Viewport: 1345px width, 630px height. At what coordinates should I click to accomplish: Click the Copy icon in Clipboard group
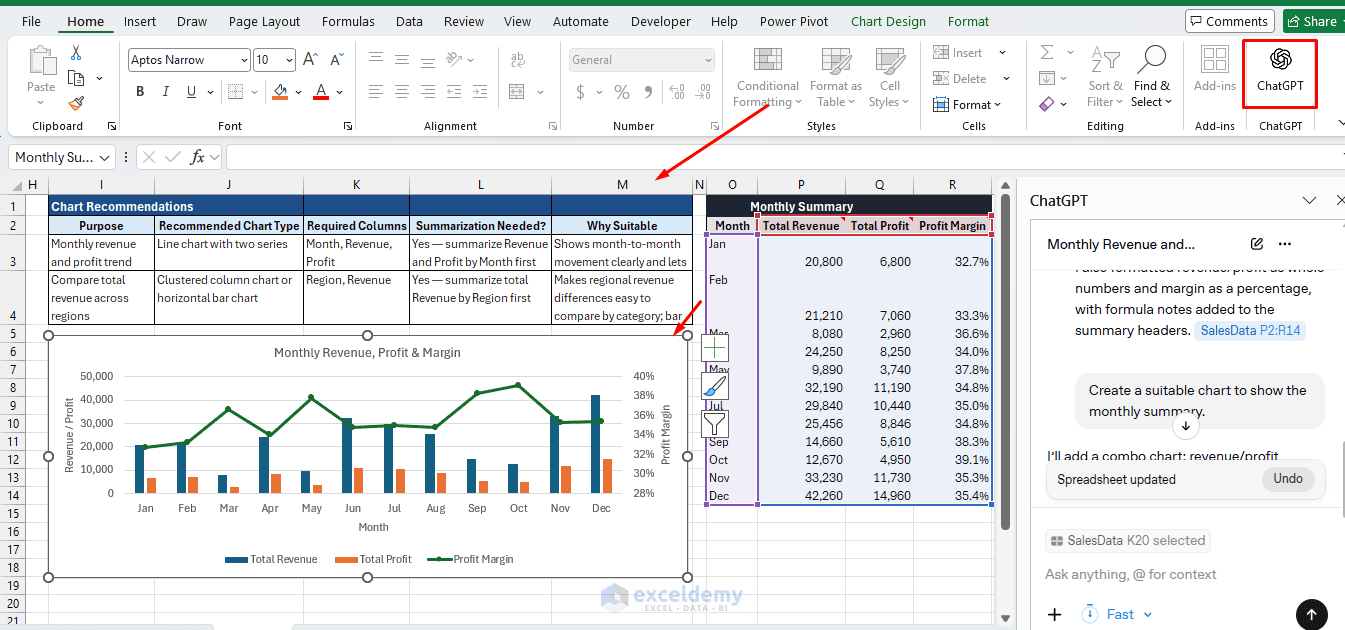pos(76,78)
